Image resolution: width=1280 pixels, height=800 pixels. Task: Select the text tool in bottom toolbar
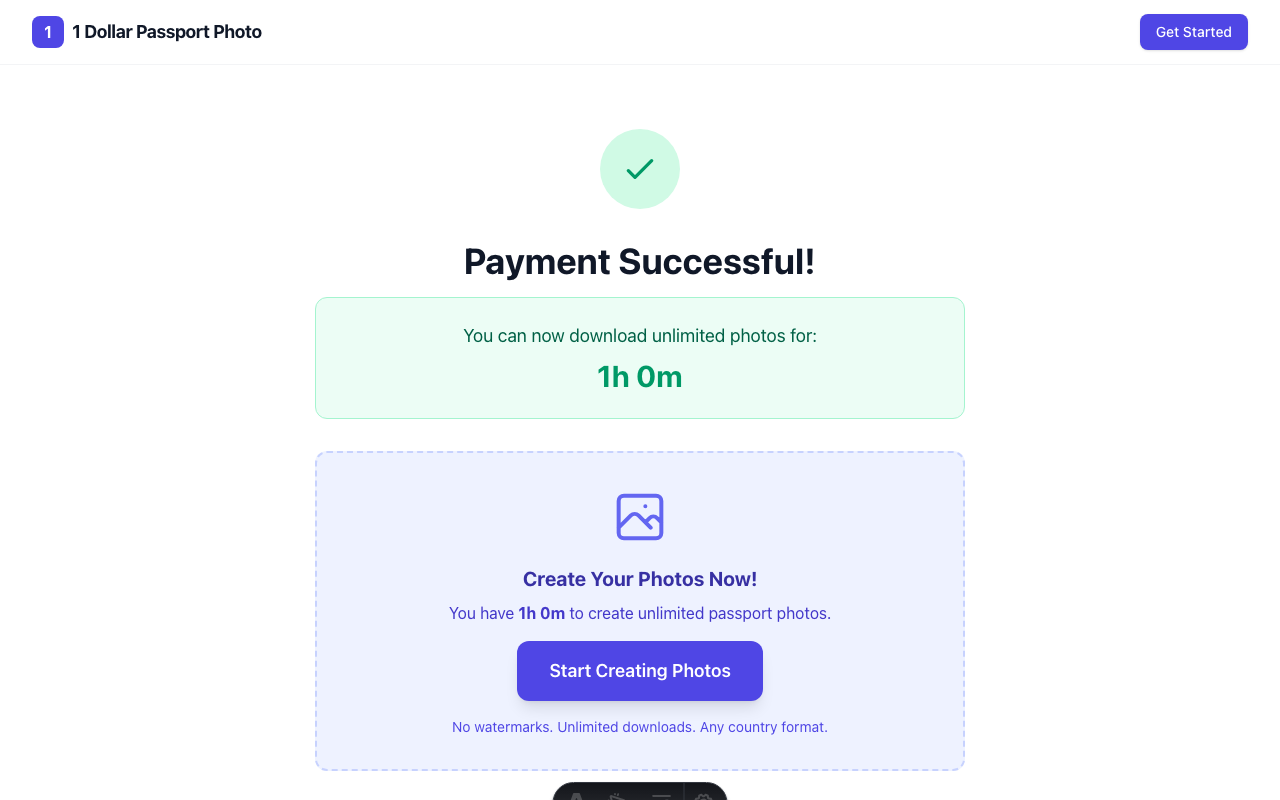(577, 796)
